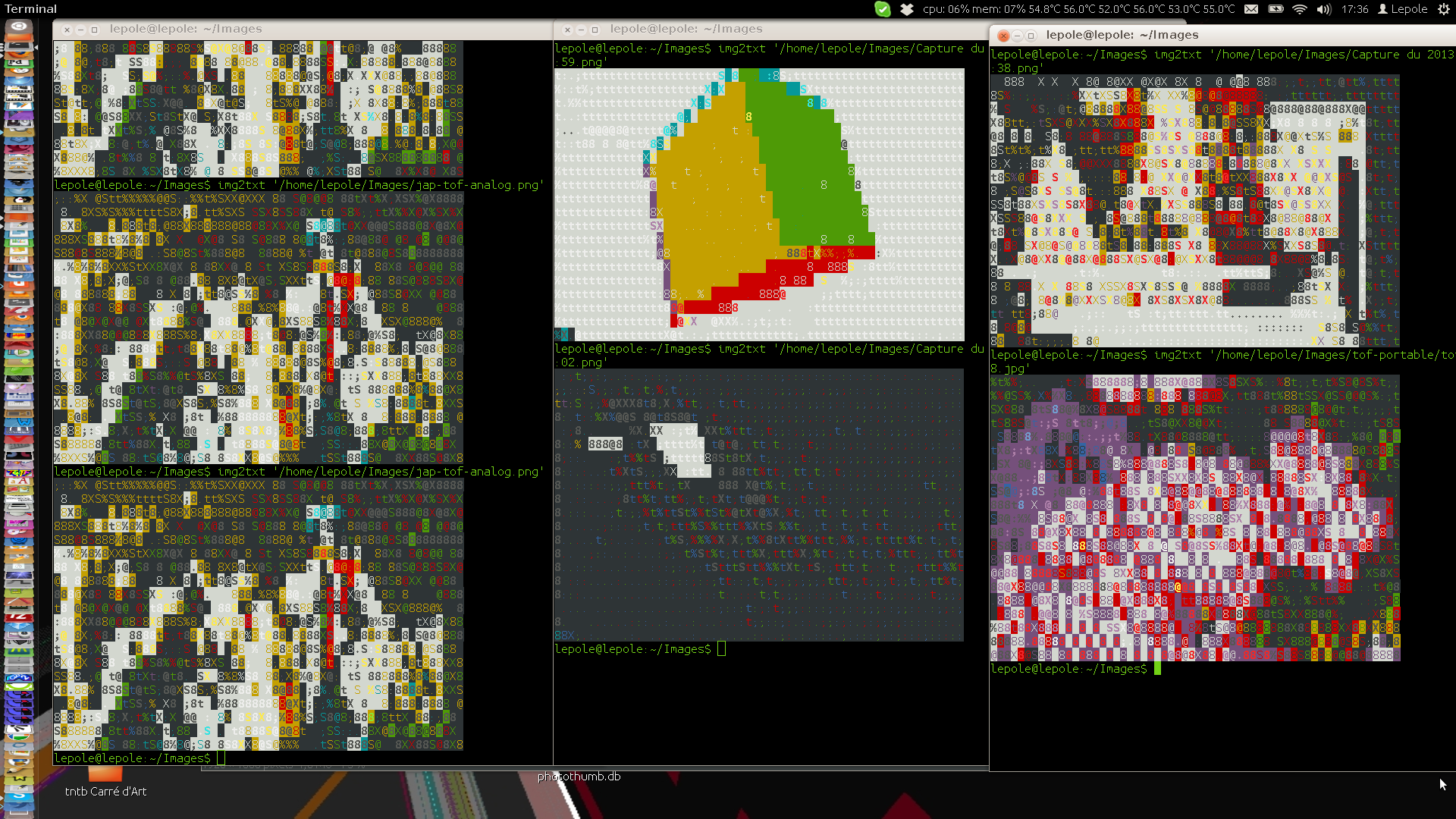Open the cpu/mem temperature monitor menu

(x=1078, y=9)
